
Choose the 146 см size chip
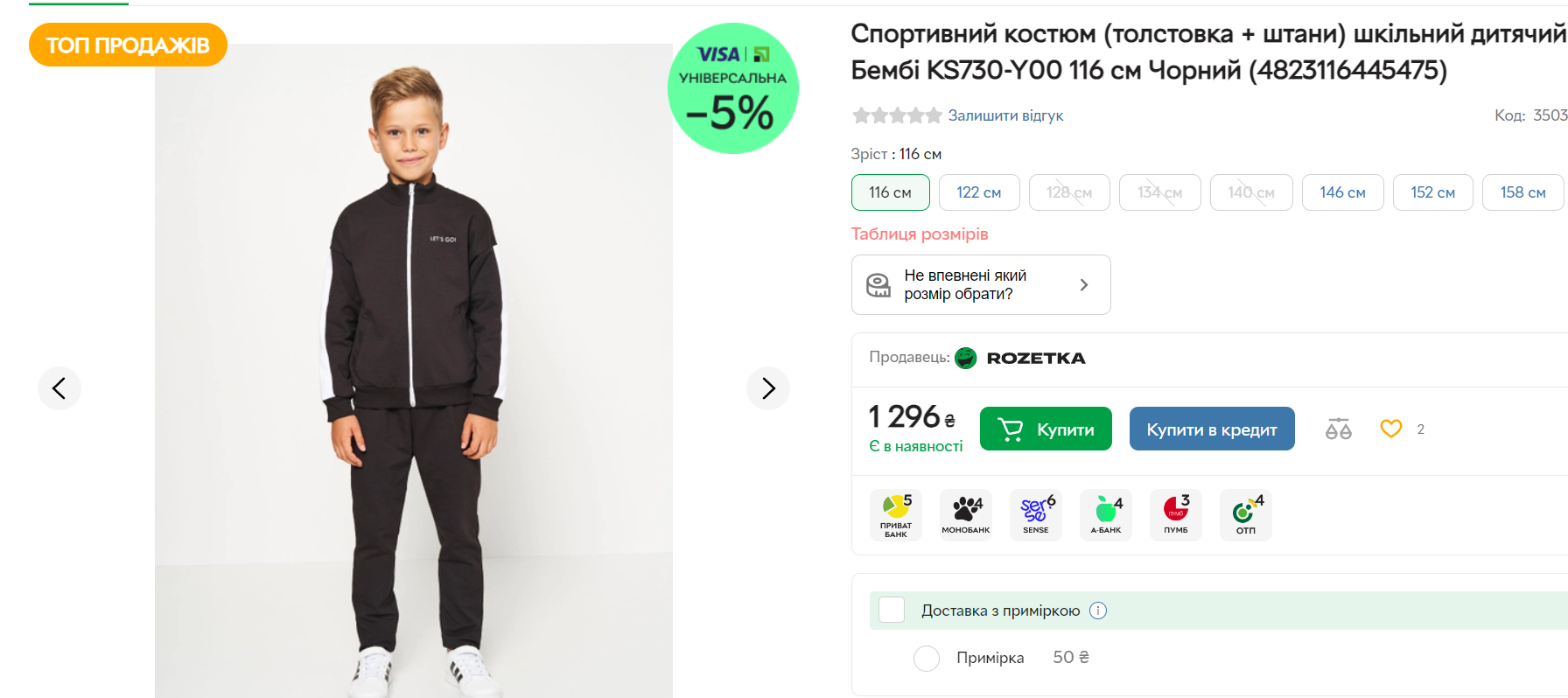pyautogui.click(x=1342, y=192)
